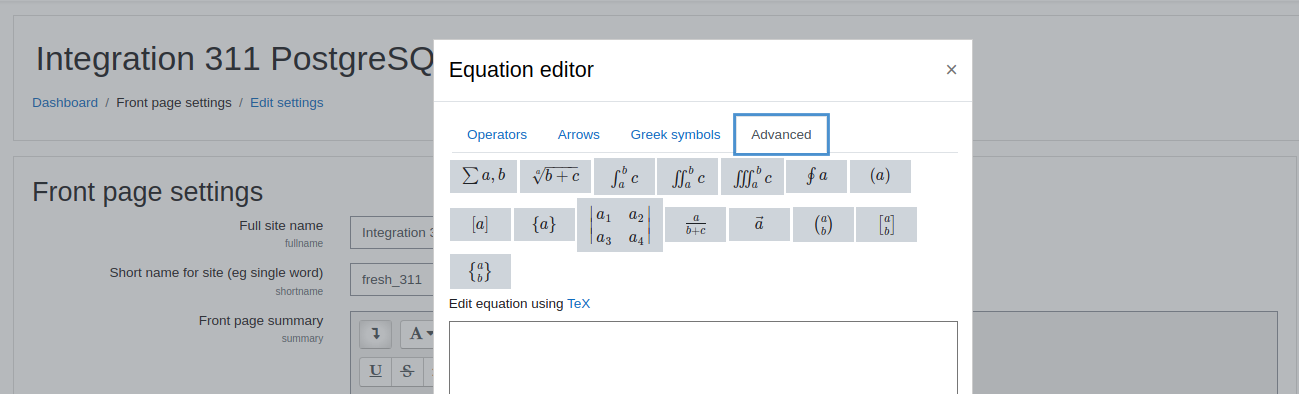Insert the contour integral symbol
The image size is (1299, 394).
(x=816, y=176)
